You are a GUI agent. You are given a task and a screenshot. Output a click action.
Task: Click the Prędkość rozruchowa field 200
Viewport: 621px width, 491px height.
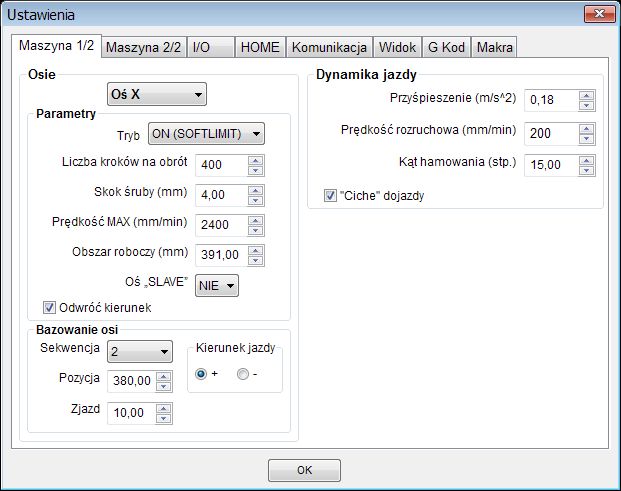pyautogui.click(x=552, y=134)
